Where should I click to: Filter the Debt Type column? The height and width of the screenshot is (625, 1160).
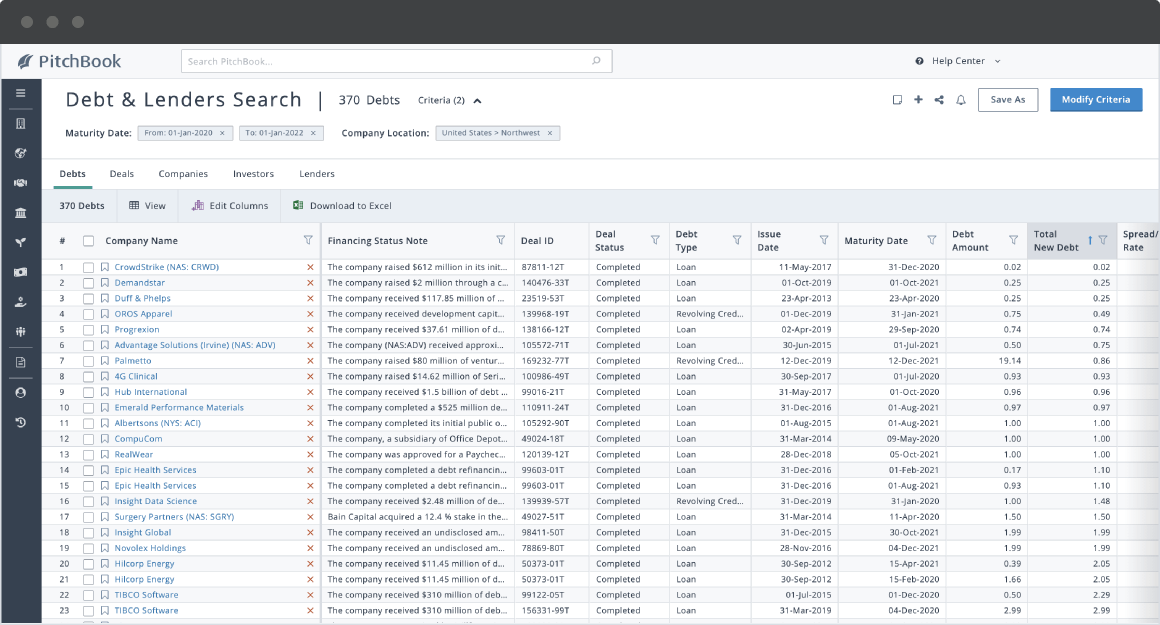click(x=737, y=240)
